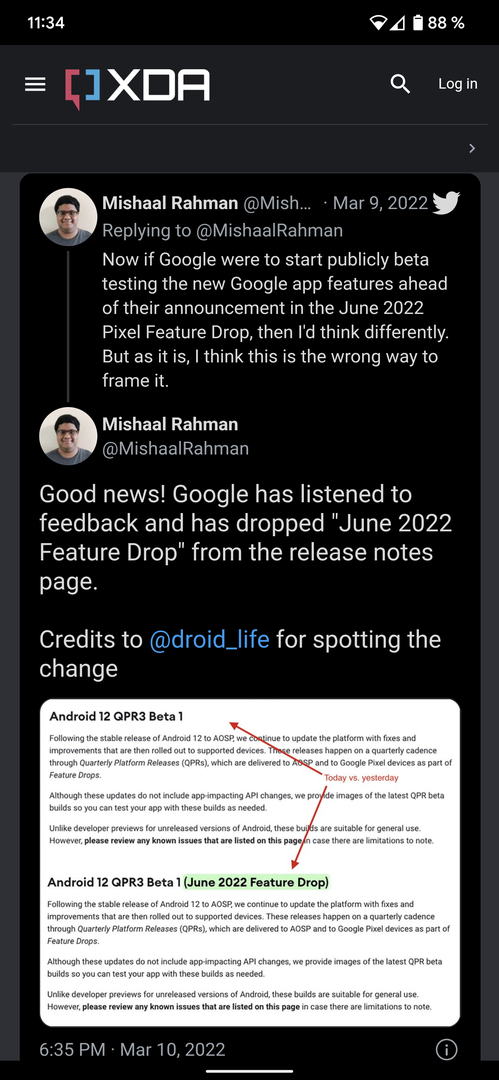499x1080 pixels.
Task: Tap the 6:35 PM · Mar 10, 2022 timestamp
Action: 132,1050
